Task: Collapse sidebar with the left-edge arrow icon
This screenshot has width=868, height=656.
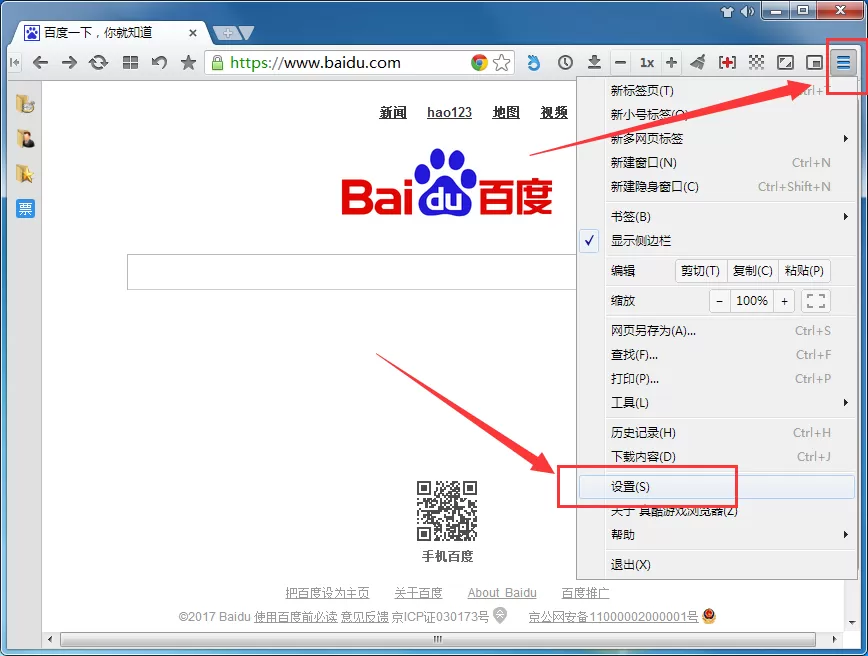Action: 15,63
